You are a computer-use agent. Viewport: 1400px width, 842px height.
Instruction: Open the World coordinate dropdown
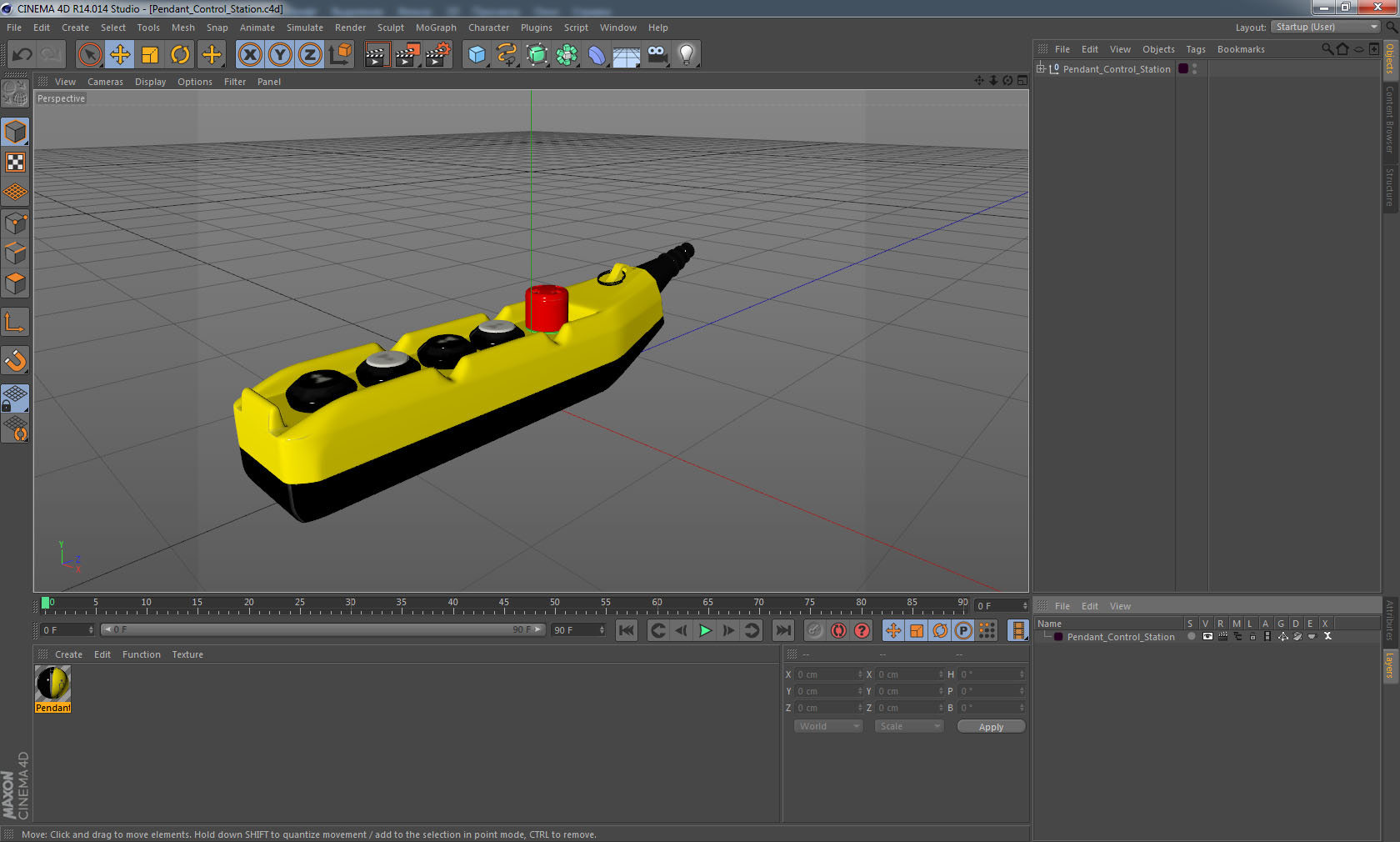pos(828,727)
